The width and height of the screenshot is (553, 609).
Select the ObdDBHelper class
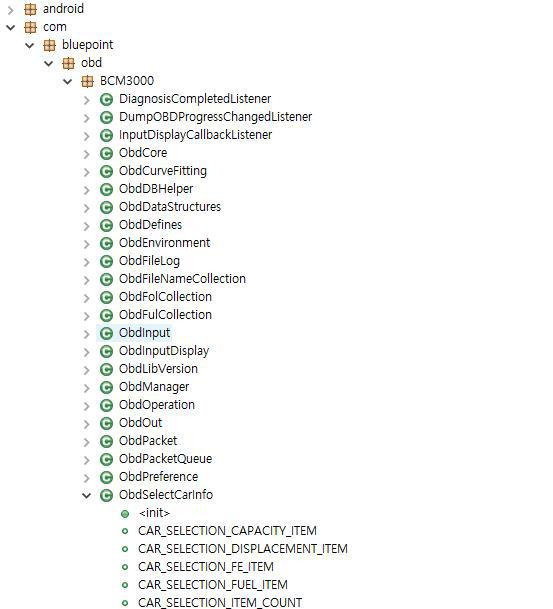(x=156, y=189)
